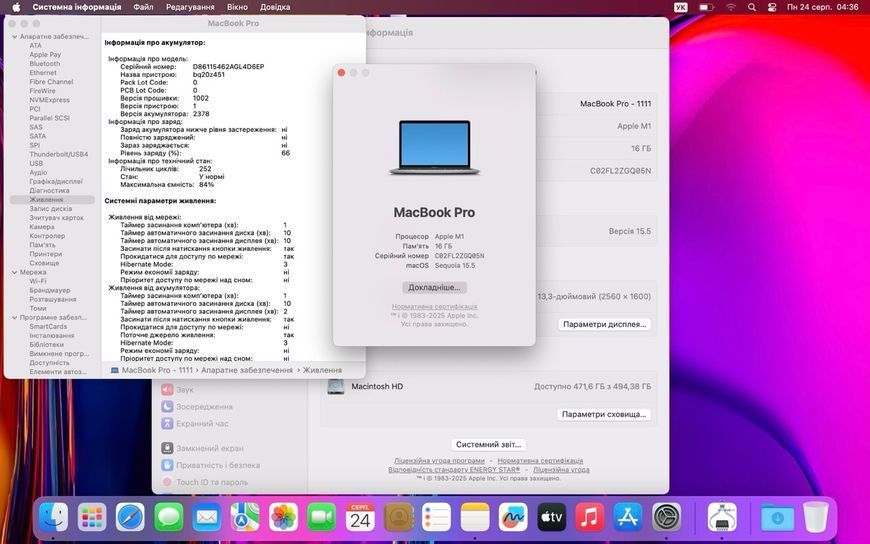Select Брандмауер in sidebar

(50, 290)
